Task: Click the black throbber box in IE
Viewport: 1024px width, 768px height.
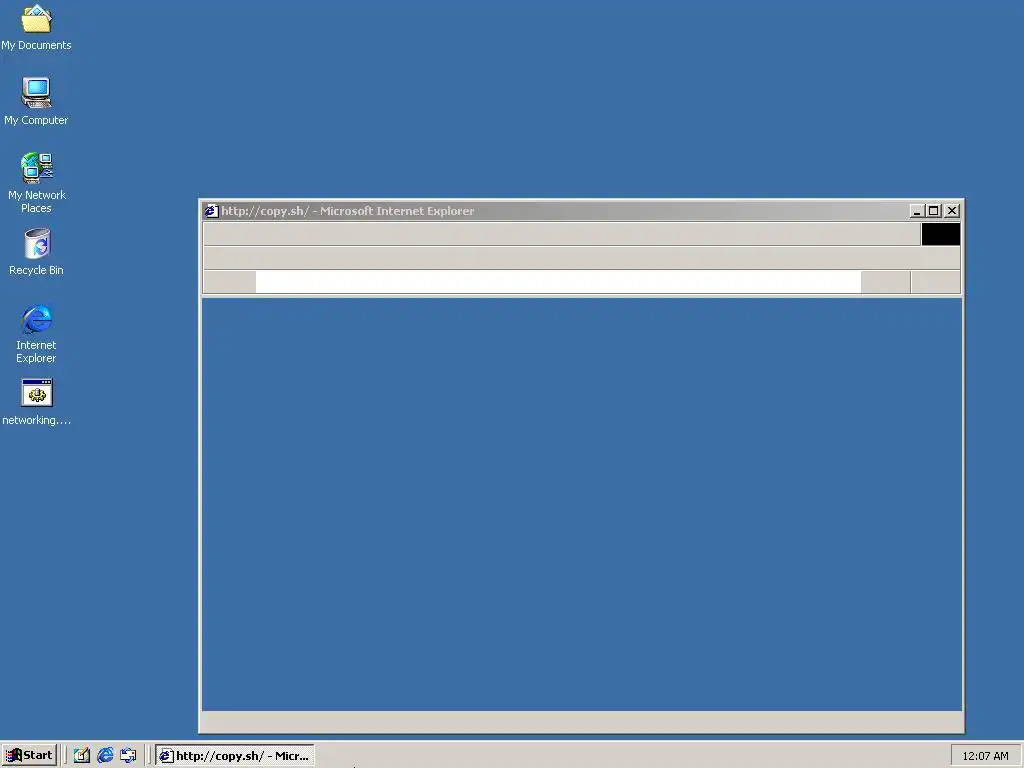Action: [941, 234]
